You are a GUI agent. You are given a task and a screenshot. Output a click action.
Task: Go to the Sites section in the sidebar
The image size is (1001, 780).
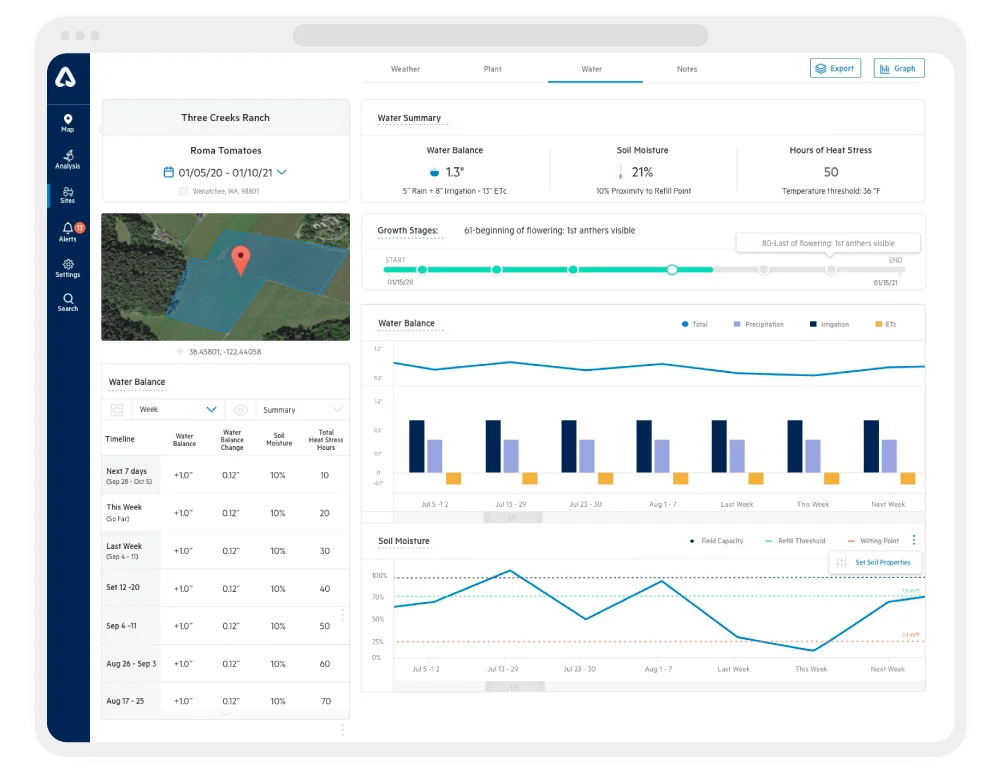click(68, 195)
